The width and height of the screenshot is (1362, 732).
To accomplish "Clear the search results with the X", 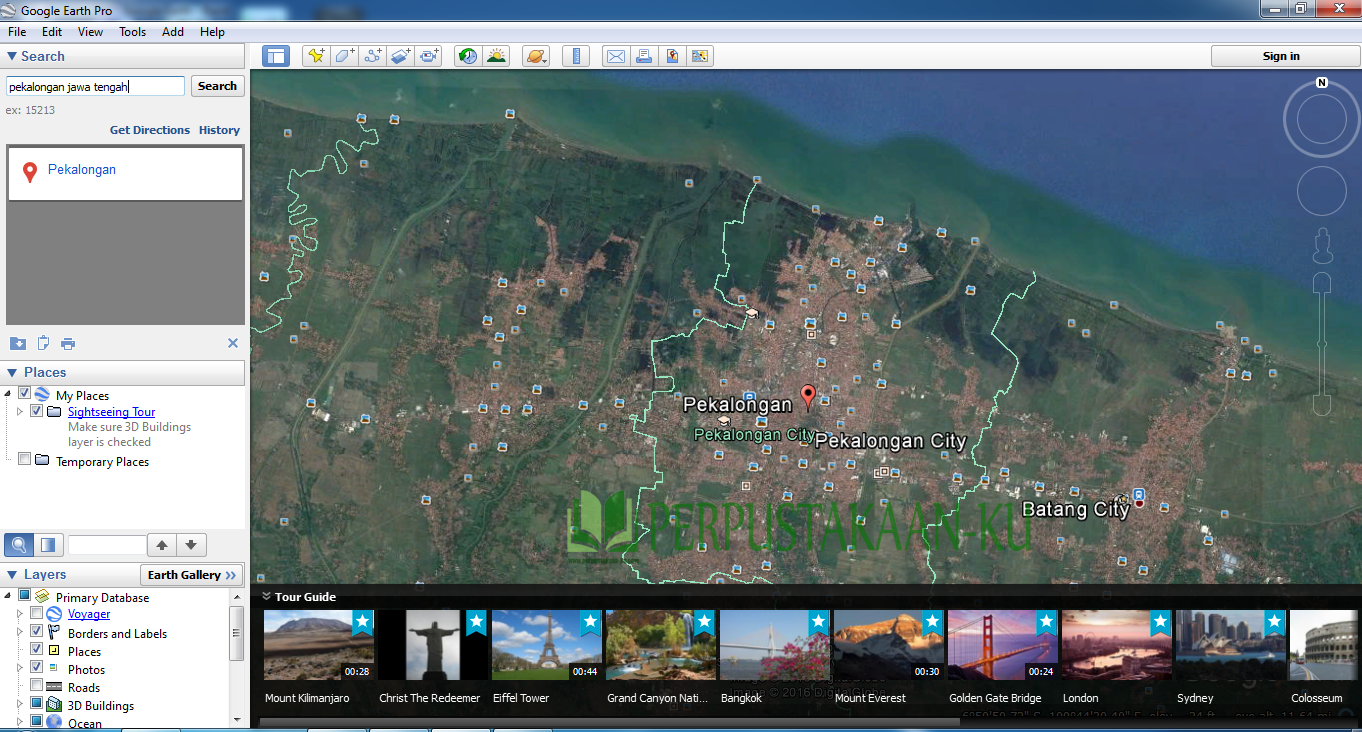I will pos(233,343).
